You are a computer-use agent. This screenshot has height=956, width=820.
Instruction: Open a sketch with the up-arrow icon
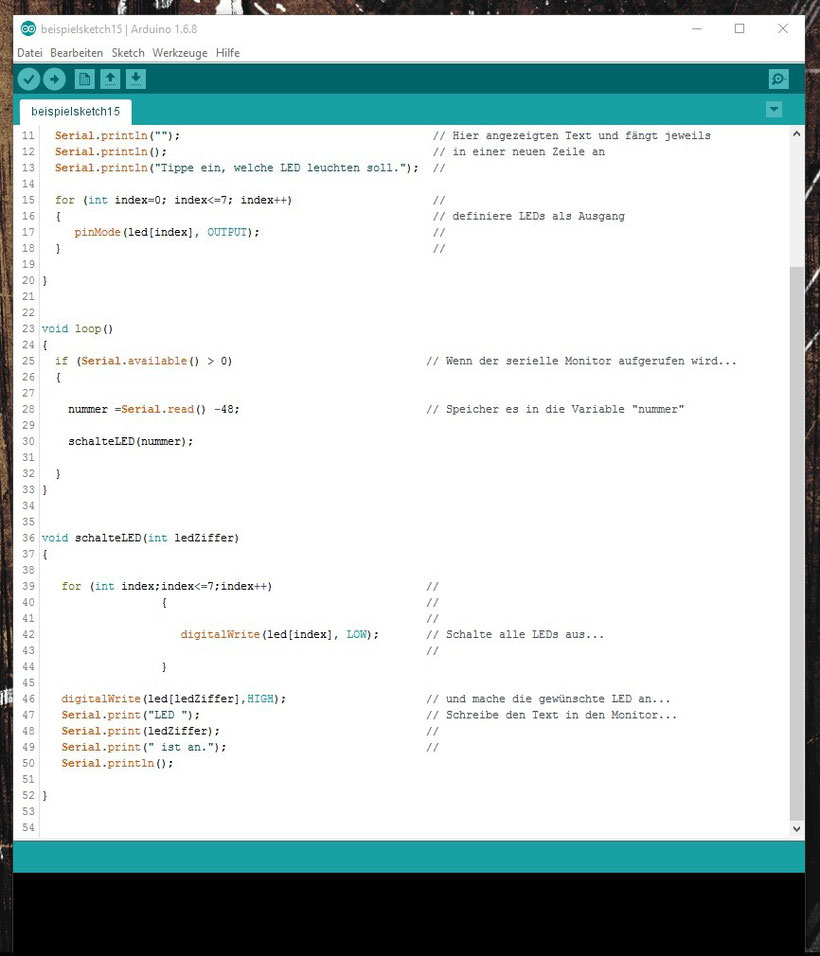coord(110,79)
